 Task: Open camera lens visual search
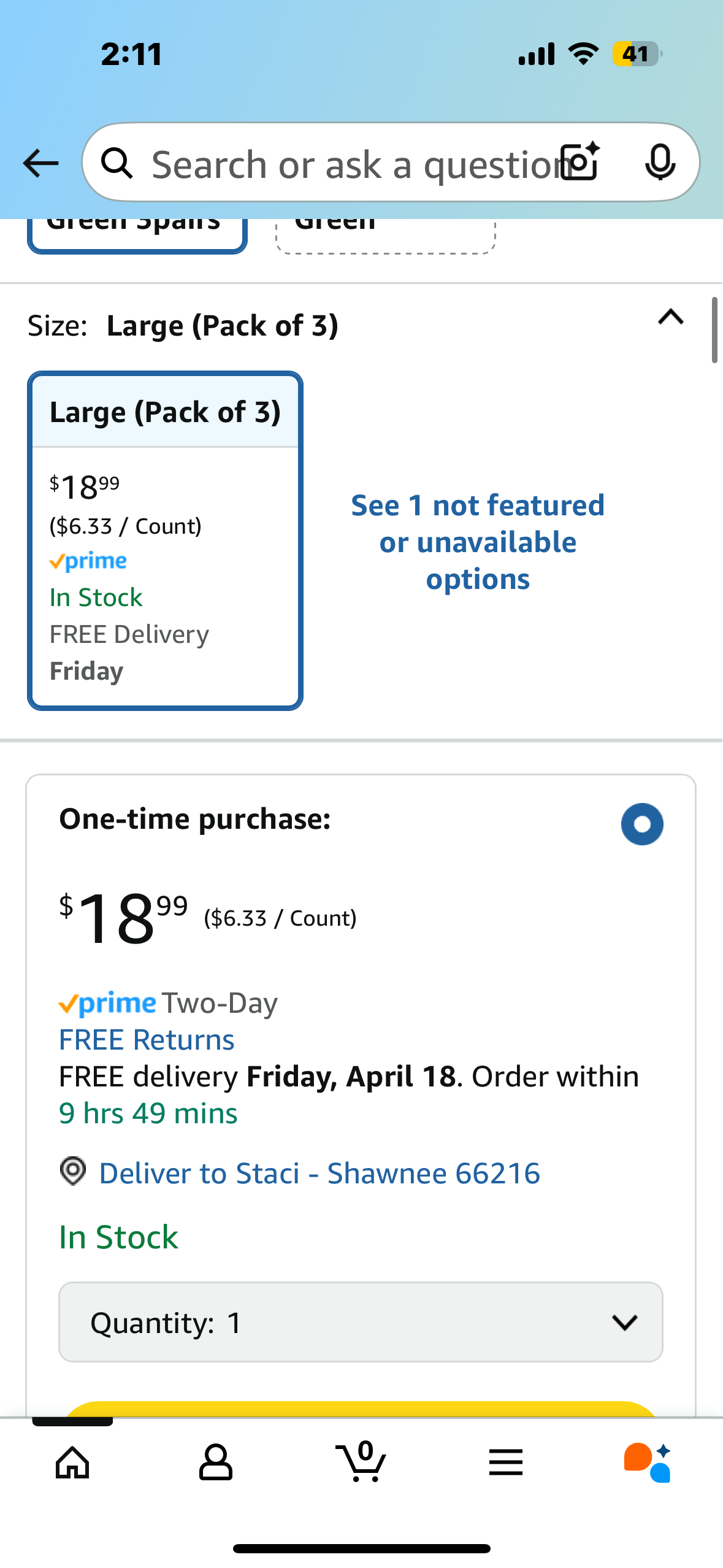tap(580, 162)
